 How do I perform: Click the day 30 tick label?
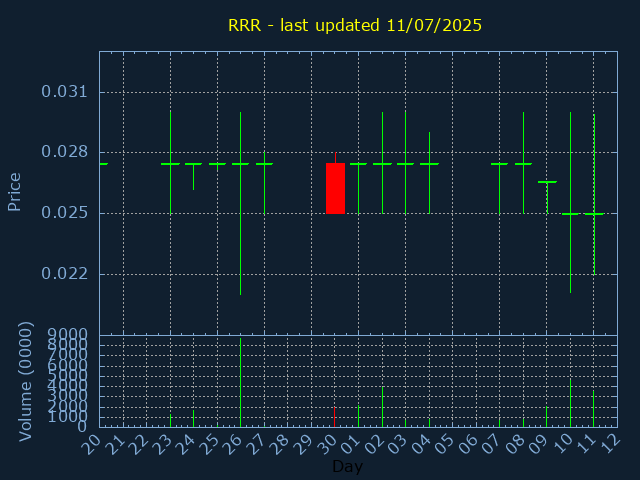pos(326,444)
